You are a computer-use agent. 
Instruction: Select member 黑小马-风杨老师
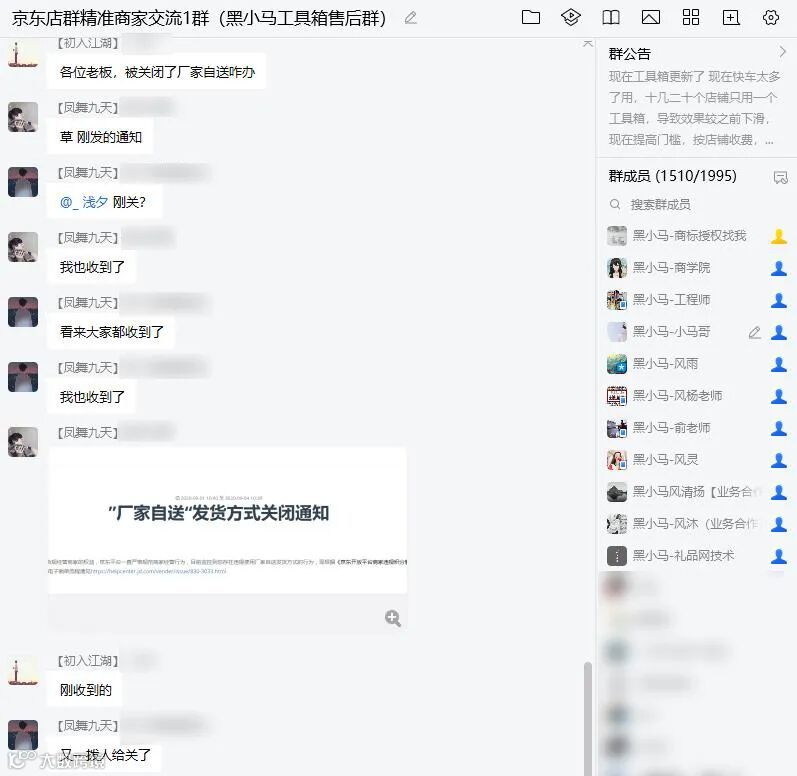696,396
